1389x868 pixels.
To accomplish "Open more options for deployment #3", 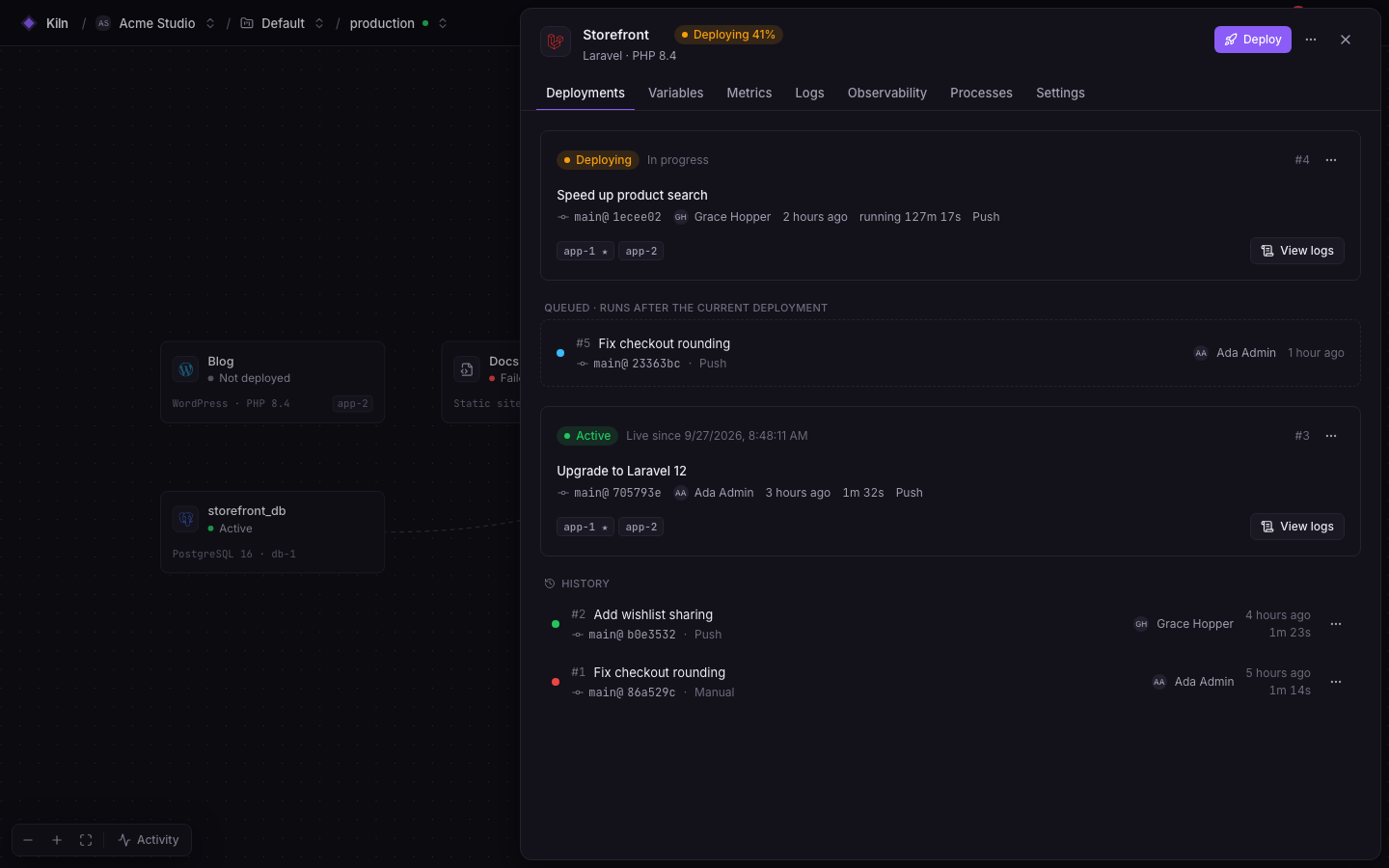I will (1331, 436).
